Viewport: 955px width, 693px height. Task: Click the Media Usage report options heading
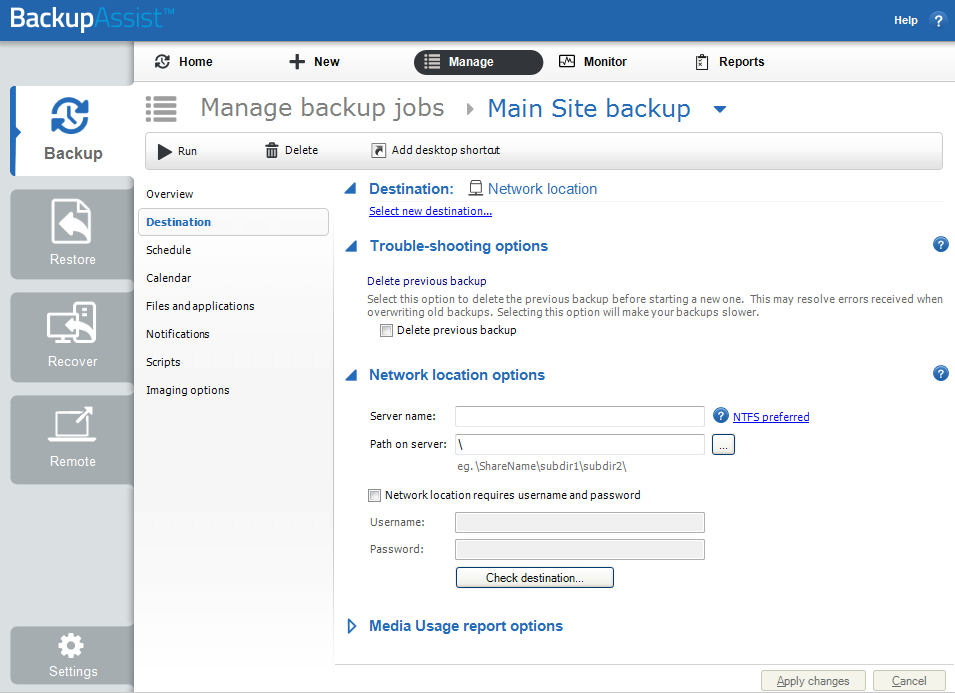[x=466, y=626]
